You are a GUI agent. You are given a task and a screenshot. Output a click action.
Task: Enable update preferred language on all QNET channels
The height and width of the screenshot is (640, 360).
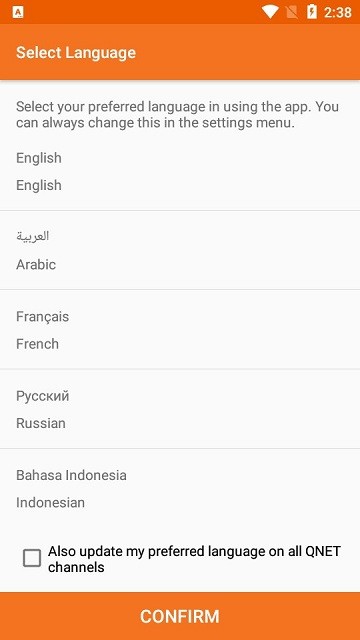[x=32, y=558]
